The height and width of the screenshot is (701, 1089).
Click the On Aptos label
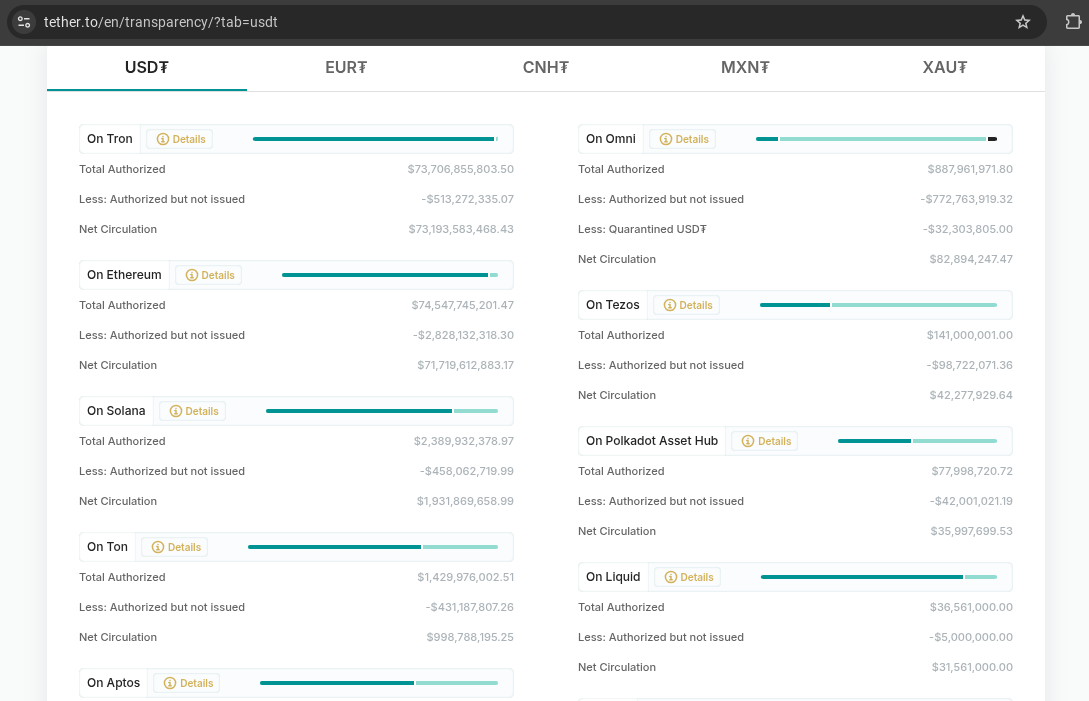(x=113, y=684)
